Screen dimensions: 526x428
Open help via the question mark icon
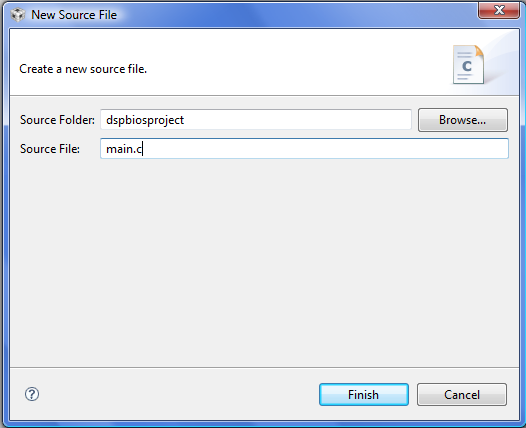(x=32, y=394)
